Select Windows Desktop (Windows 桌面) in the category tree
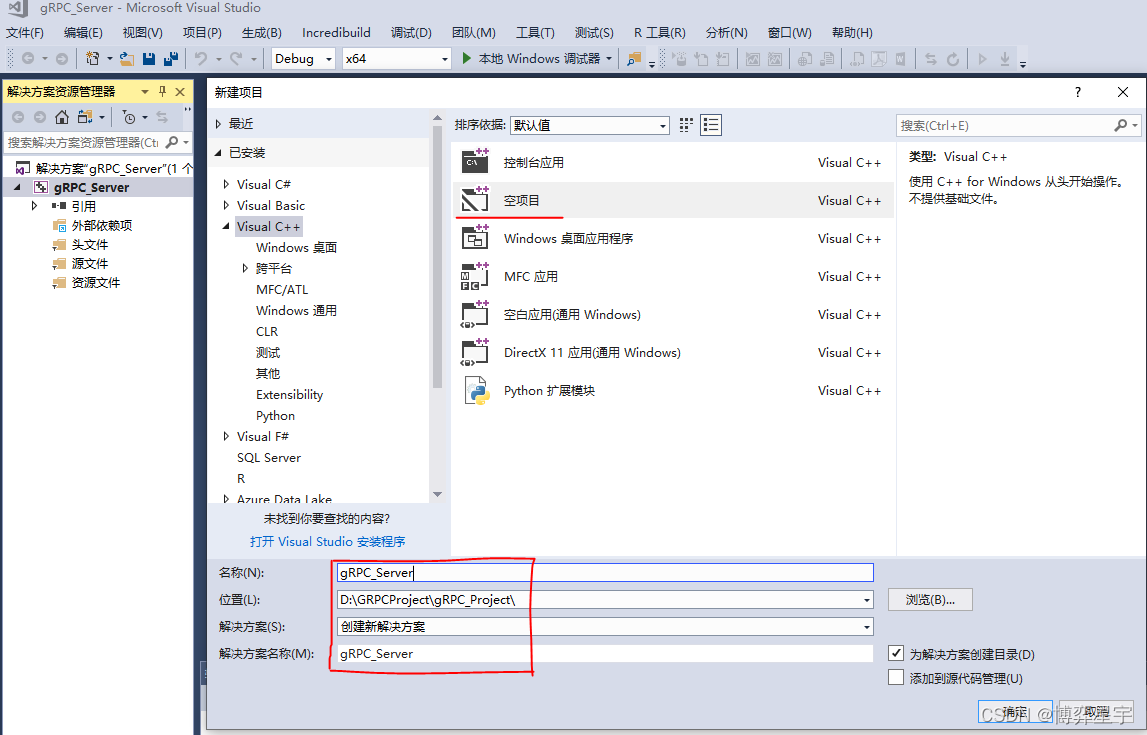The height and width of the screenshot is (735, 1147). tap(296, 248)
